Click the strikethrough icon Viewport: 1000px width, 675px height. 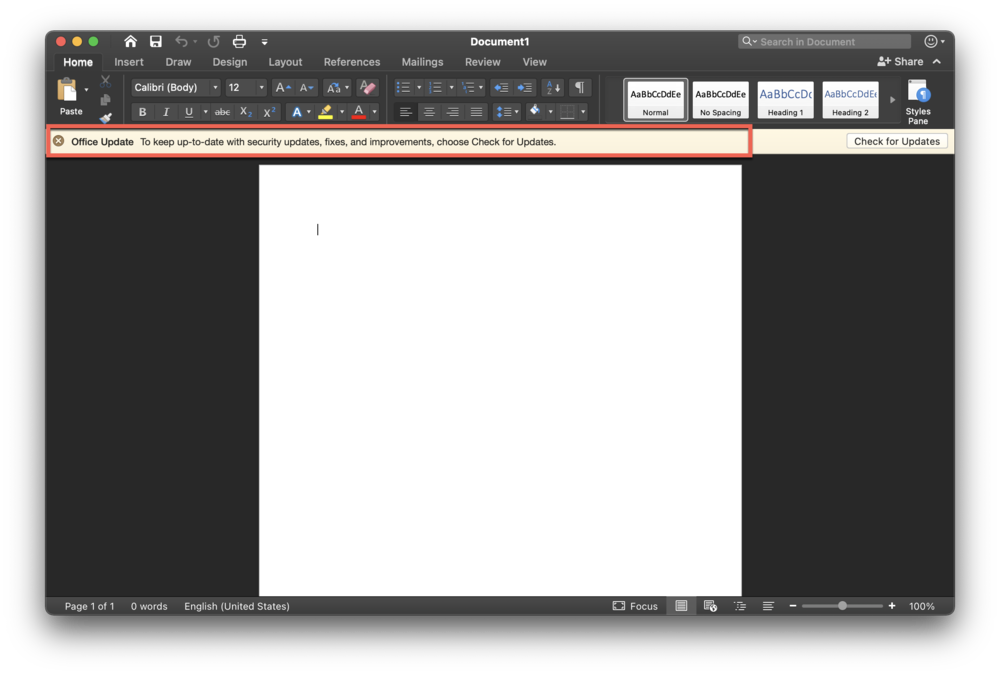tap(221, 112)
